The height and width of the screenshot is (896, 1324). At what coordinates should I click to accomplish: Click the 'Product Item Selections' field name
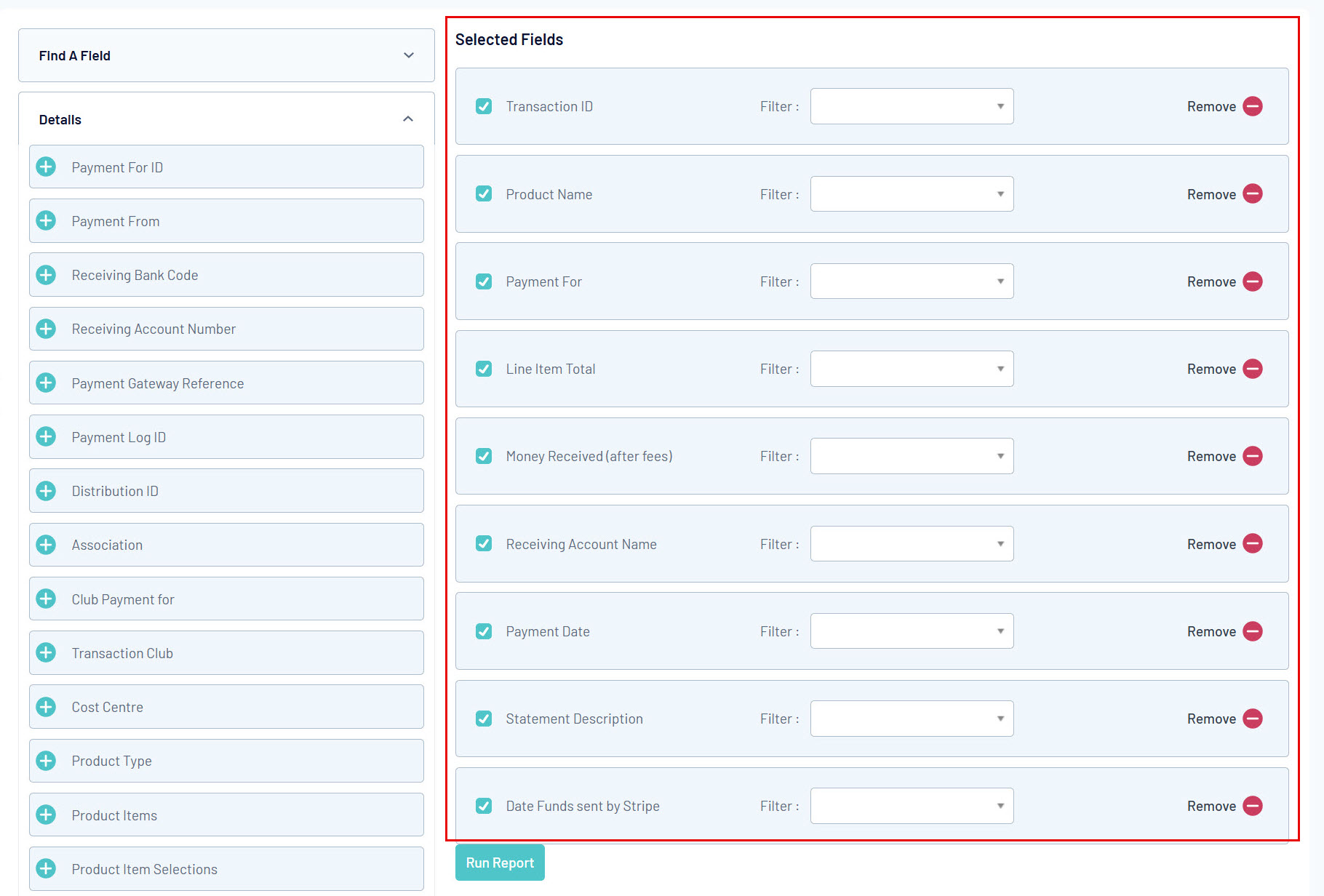pyautogui.click(x=144, y=869)
